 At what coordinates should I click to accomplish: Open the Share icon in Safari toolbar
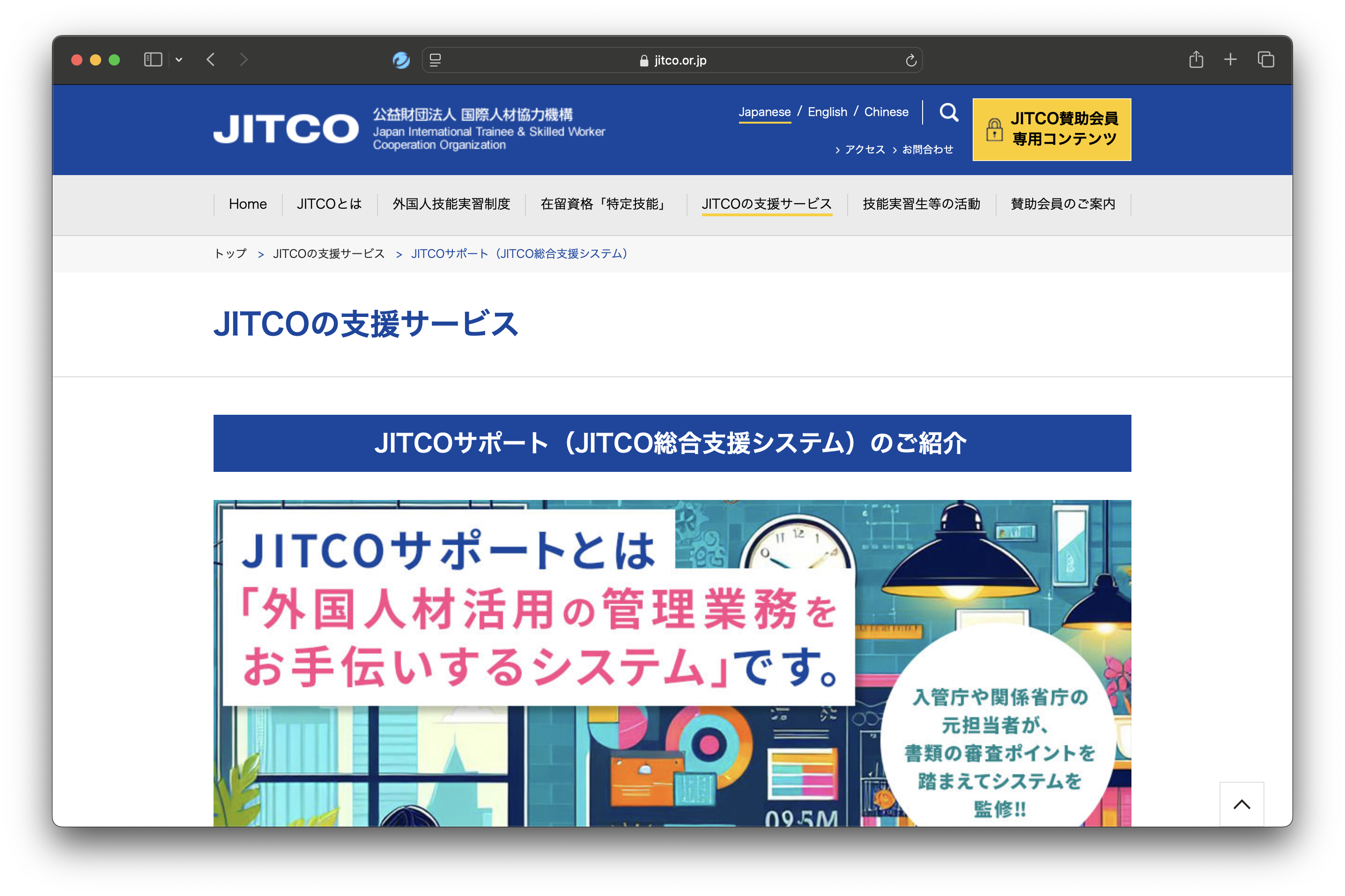click(1196, 59)
